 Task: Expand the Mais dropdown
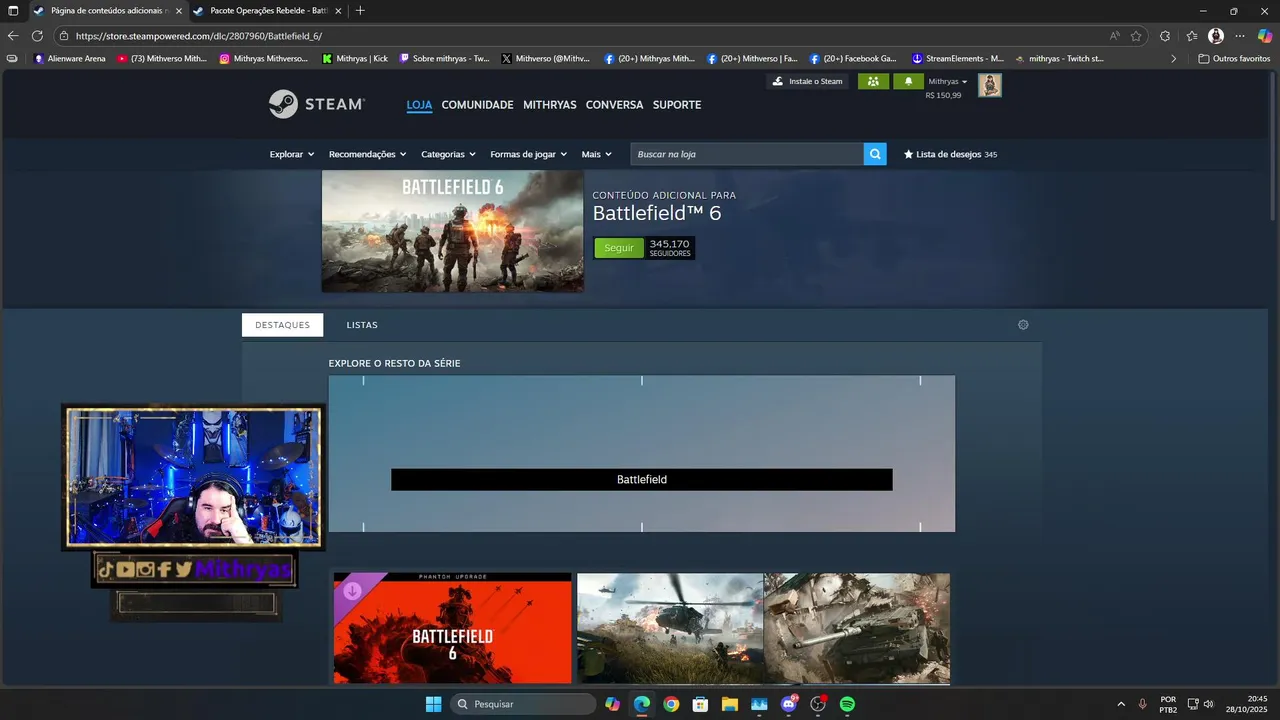596,154
